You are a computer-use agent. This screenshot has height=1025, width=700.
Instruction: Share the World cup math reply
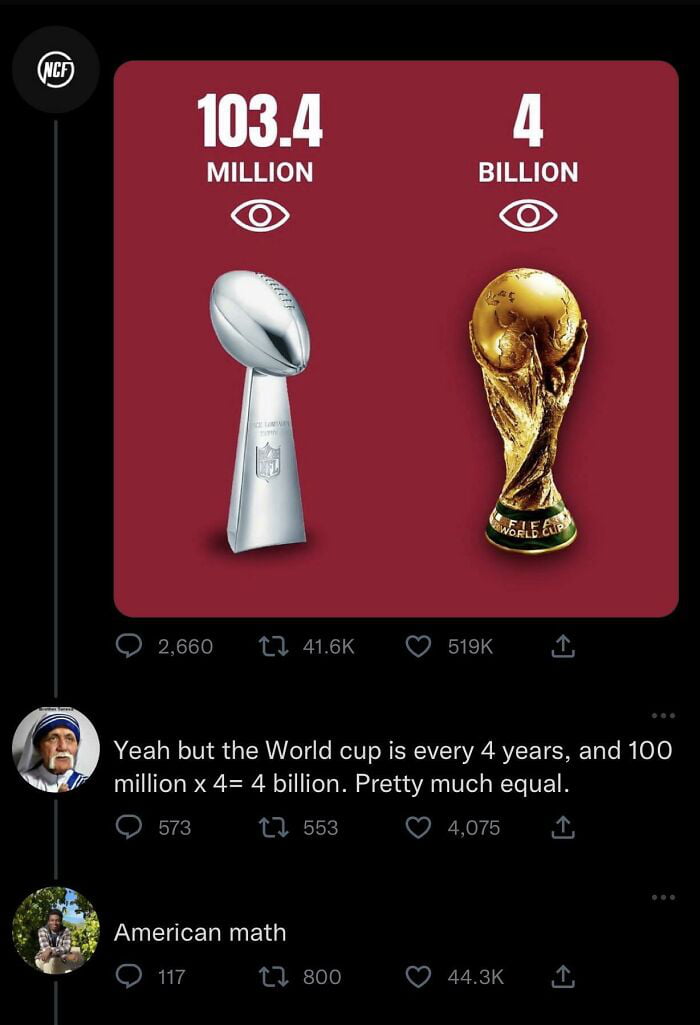pos(562,827)
